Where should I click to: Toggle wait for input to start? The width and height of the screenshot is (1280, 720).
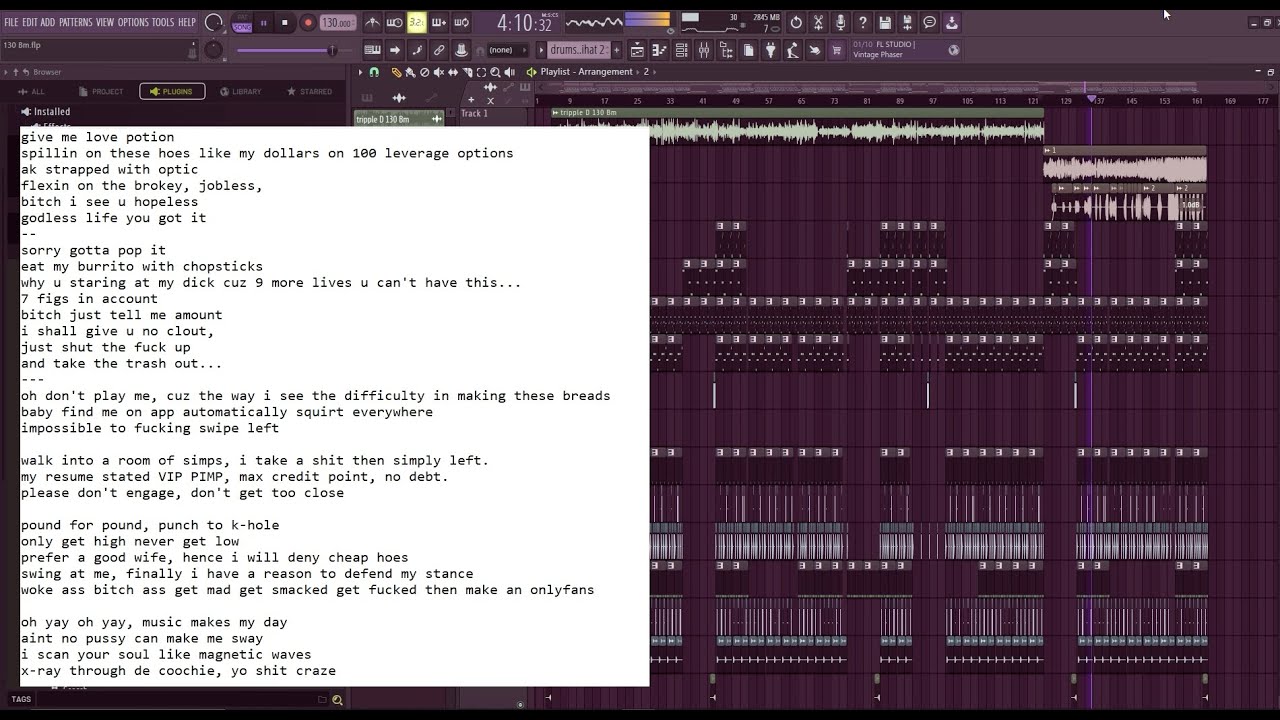pyautogui.click(x=395, y=22)
